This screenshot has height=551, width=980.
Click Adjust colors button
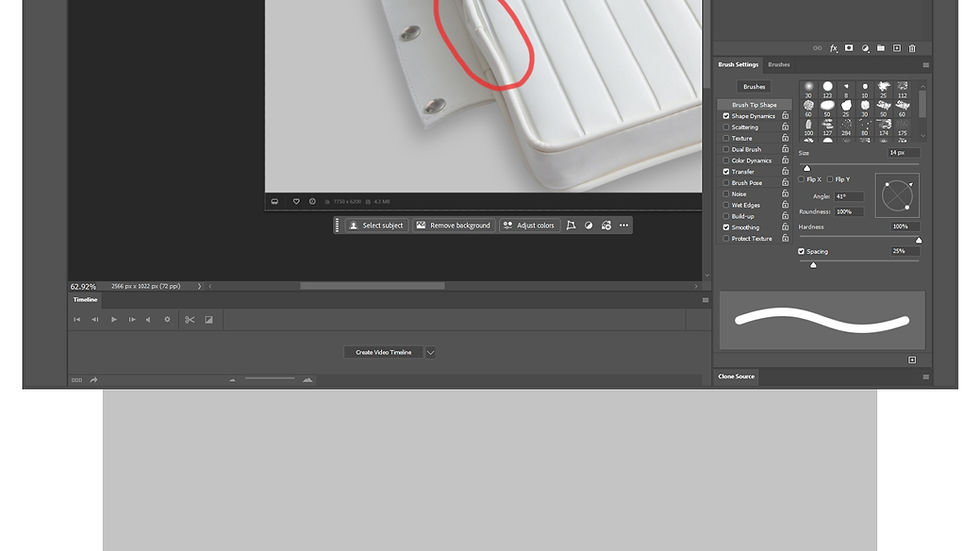(530, 226)
